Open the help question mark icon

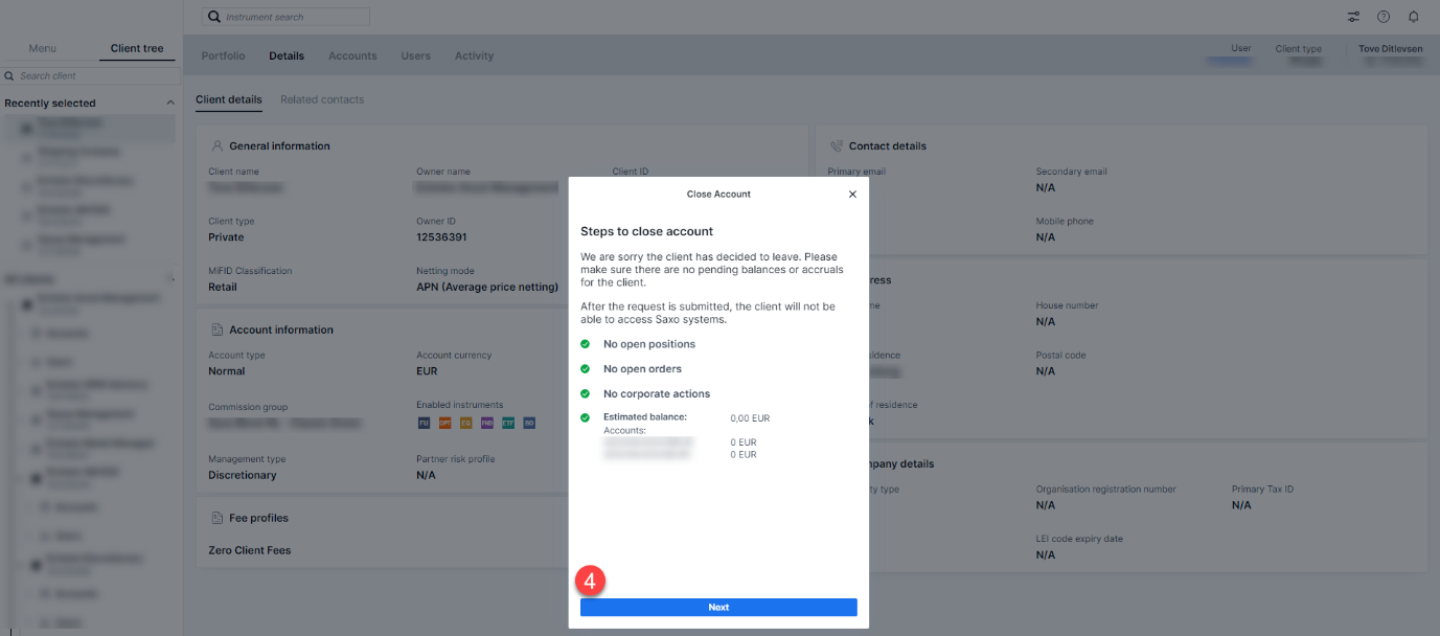point(1383,17)
